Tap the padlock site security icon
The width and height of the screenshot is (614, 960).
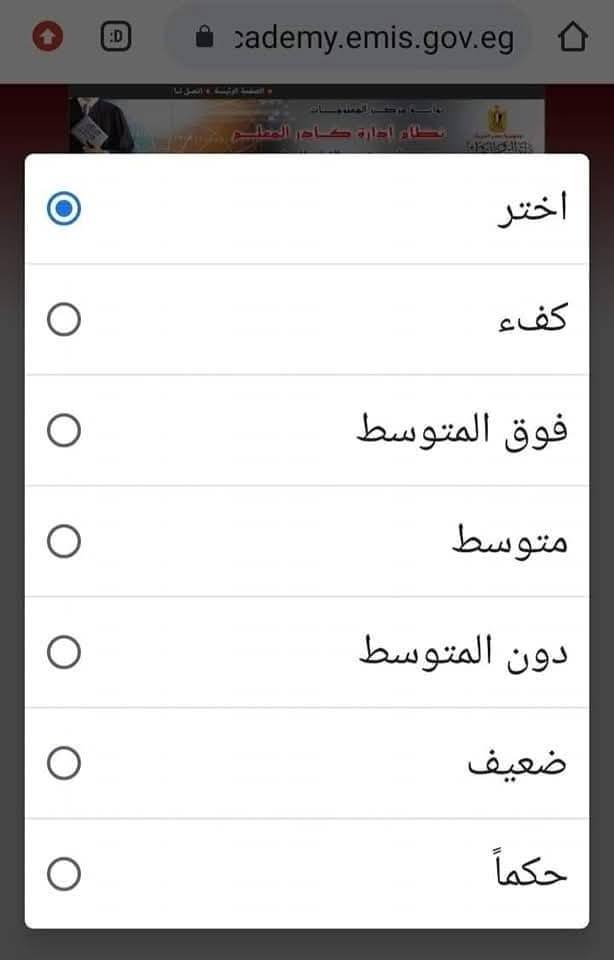(205, 39)
